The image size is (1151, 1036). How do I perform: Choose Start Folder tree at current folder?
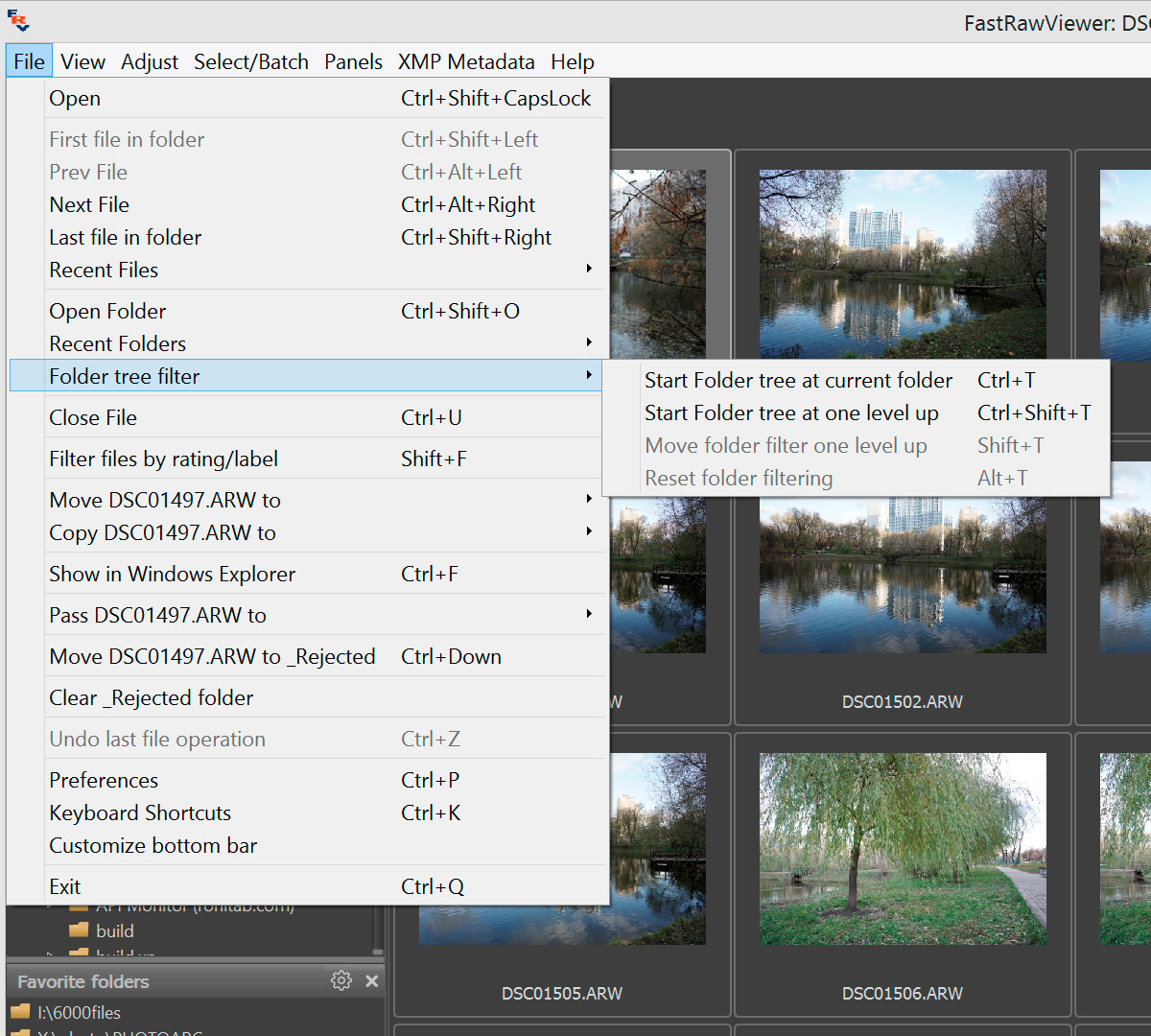[x=798, y=381]
